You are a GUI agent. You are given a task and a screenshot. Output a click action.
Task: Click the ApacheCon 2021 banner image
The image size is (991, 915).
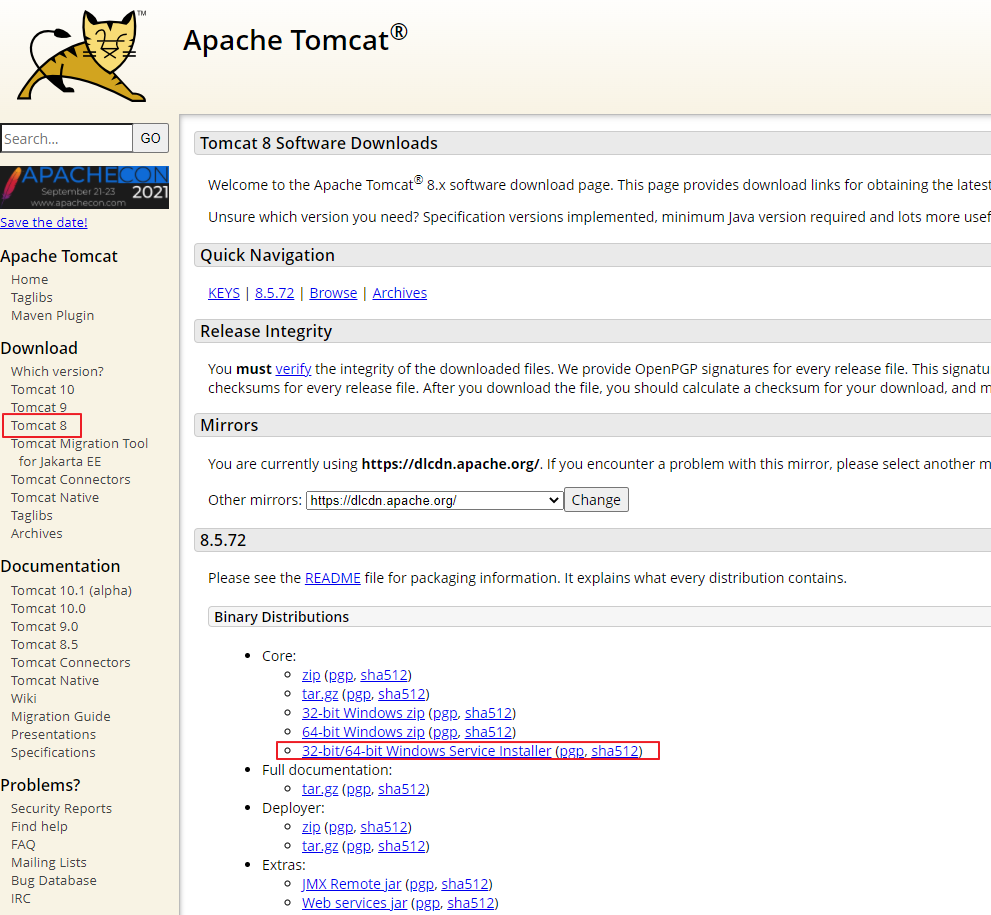[85, 187]
